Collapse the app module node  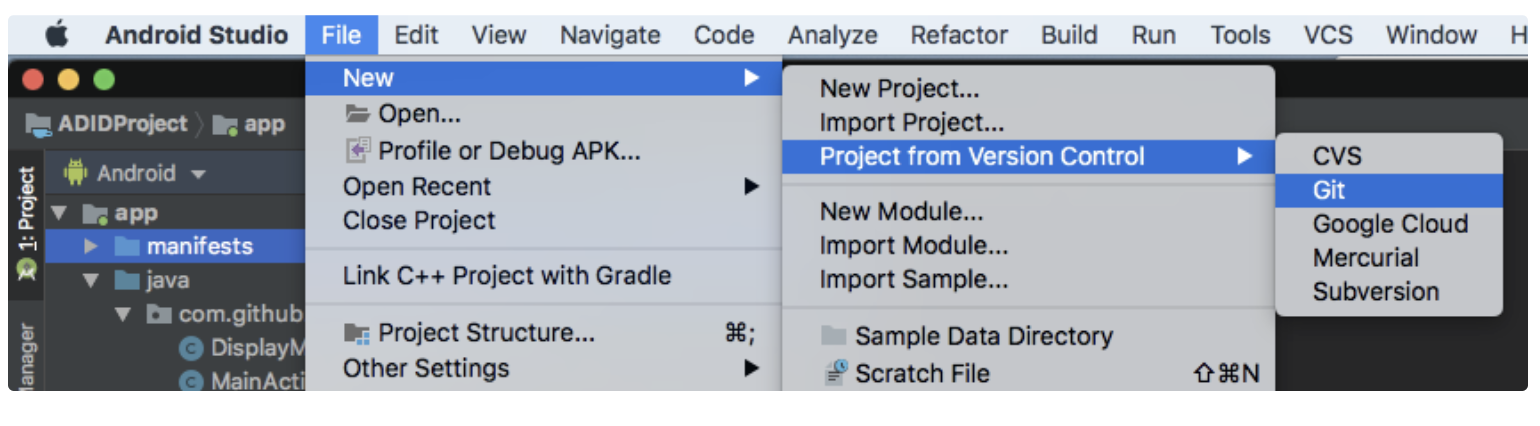coord(59,213)
